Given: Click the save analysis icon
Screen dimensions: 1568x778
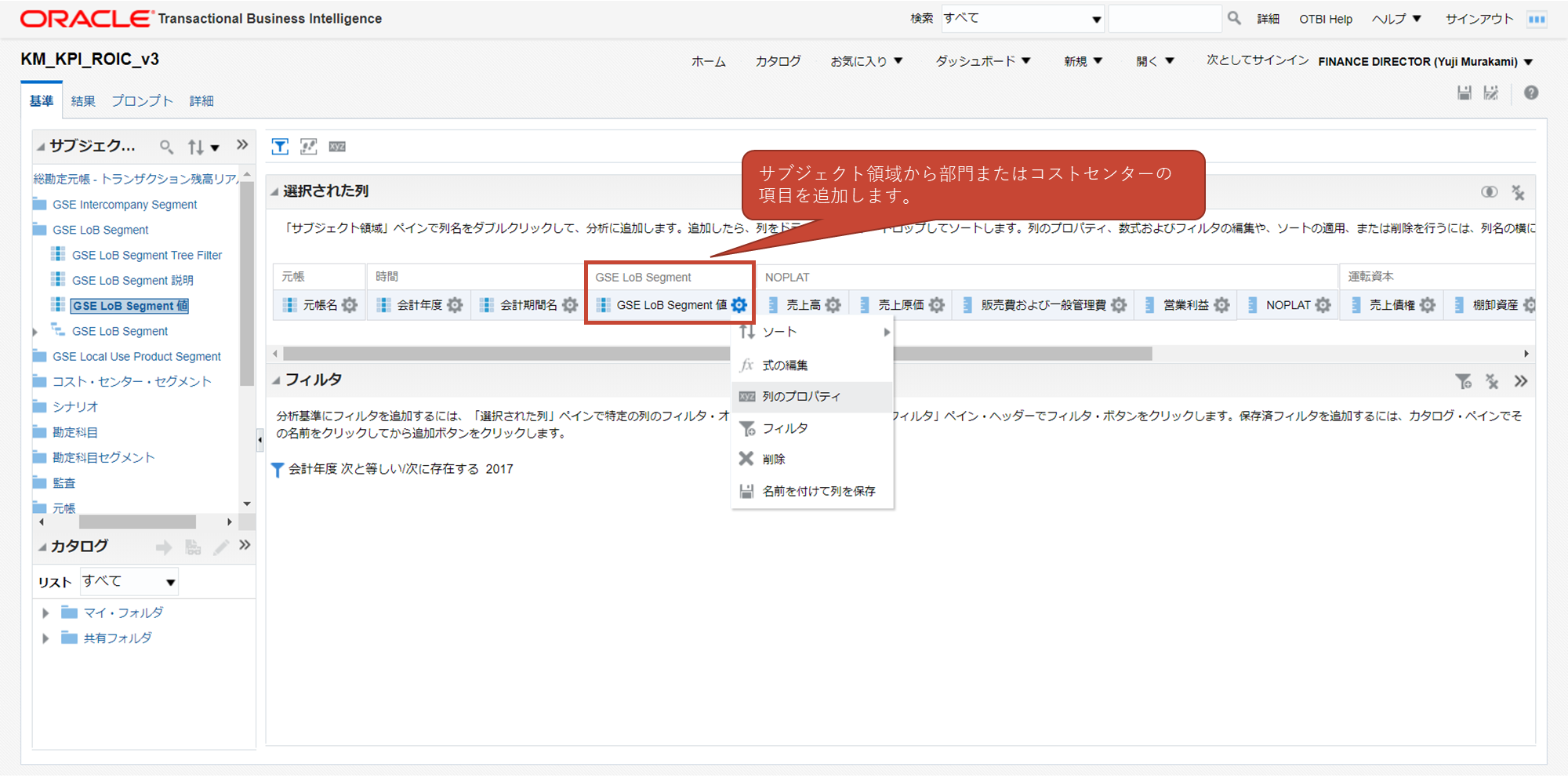Looking at the screenshot, I should [1464, 93].
